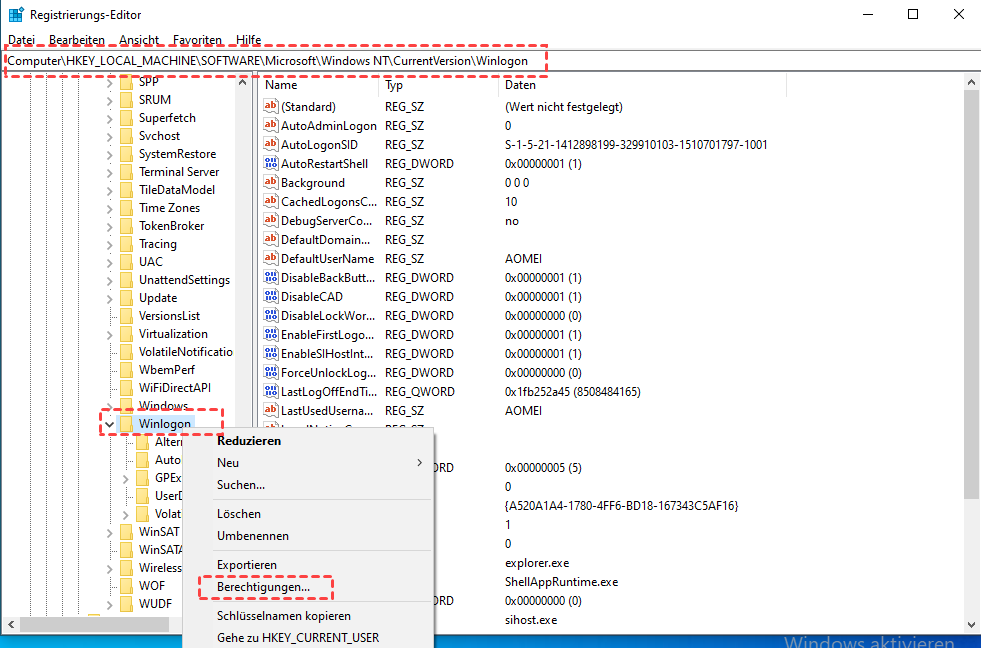981x648 pixels.
Task: Click the folder icon for Terminal Server
Action: (126, 172)
